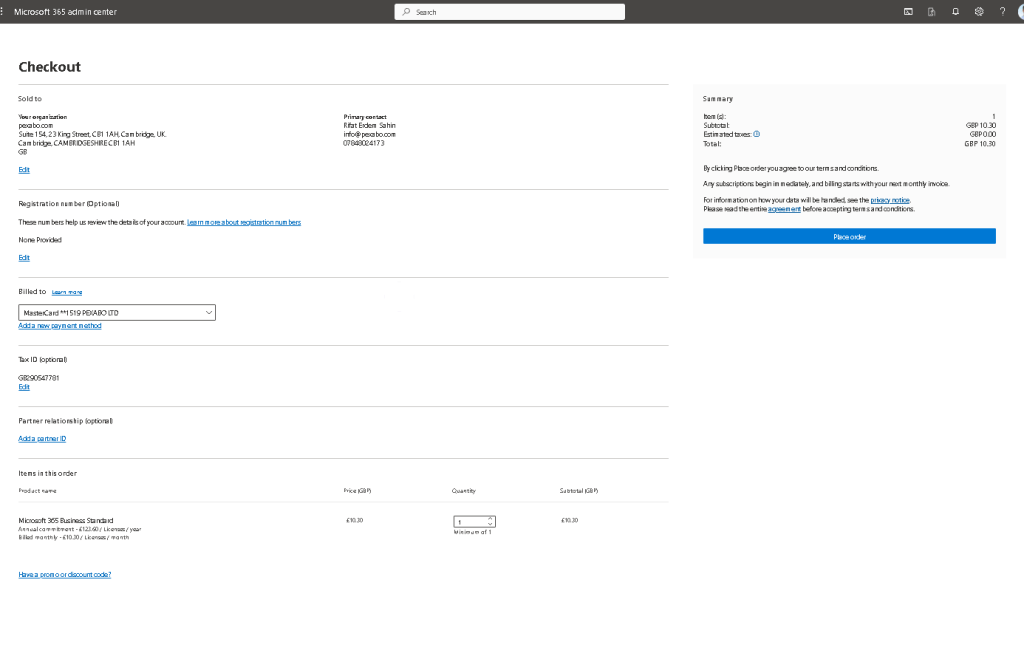The image size is (1024, 659).
Task: Click the None Provided text
Action: pyautogui.click(x=40, y=240)
